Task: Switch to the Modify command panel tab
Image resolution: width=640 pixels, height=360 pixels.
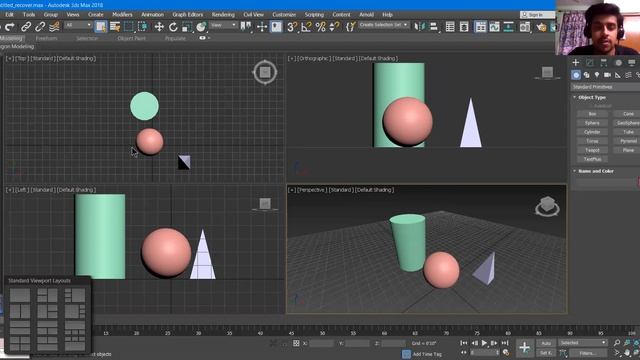Action: (590, 63)
